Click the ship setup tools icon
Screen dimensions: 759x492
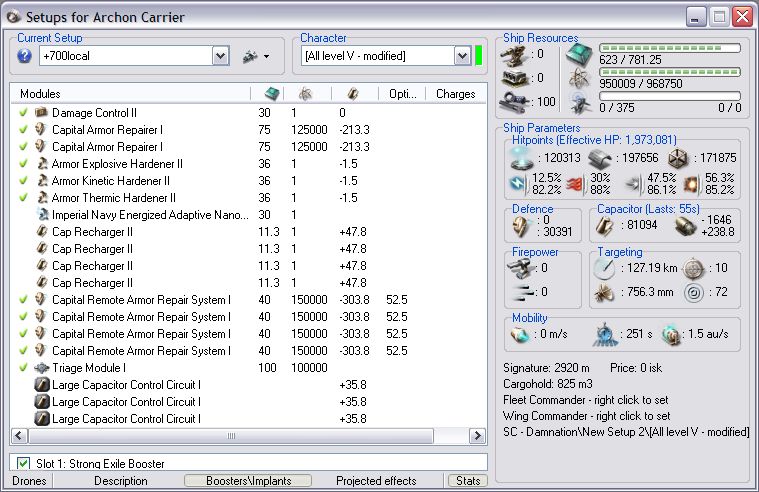click(250, 56)
